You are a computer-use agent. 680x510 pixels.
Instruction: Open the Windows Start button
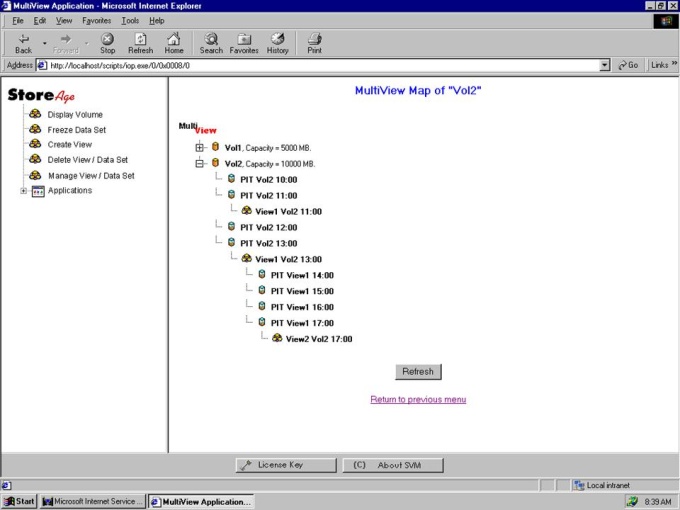click(x=20, y=502)
